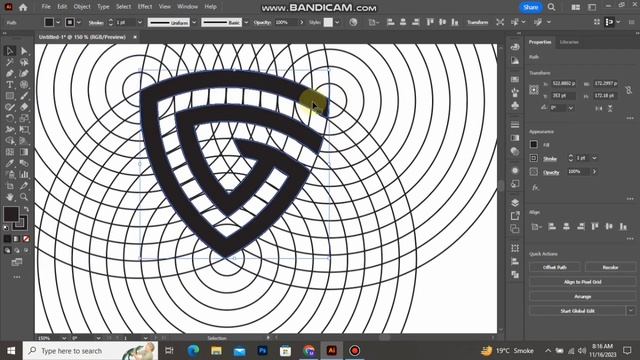Open fill color dropdown in control bar
The height and width of the screenshot is (360, 640).
[x=58, y=22]
